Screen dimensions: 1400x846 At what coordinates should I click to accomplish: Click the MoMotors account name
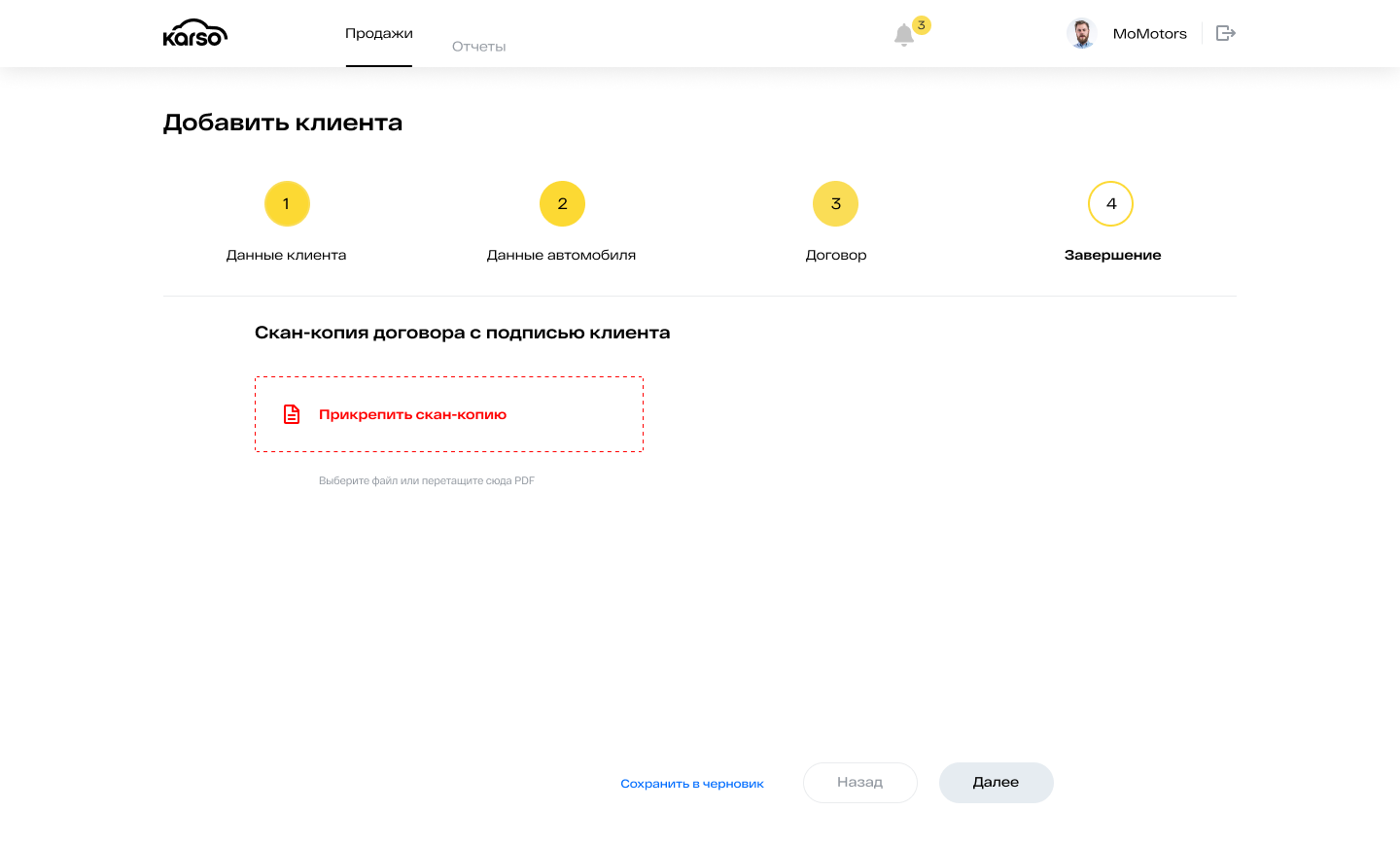coord(1149,34)
